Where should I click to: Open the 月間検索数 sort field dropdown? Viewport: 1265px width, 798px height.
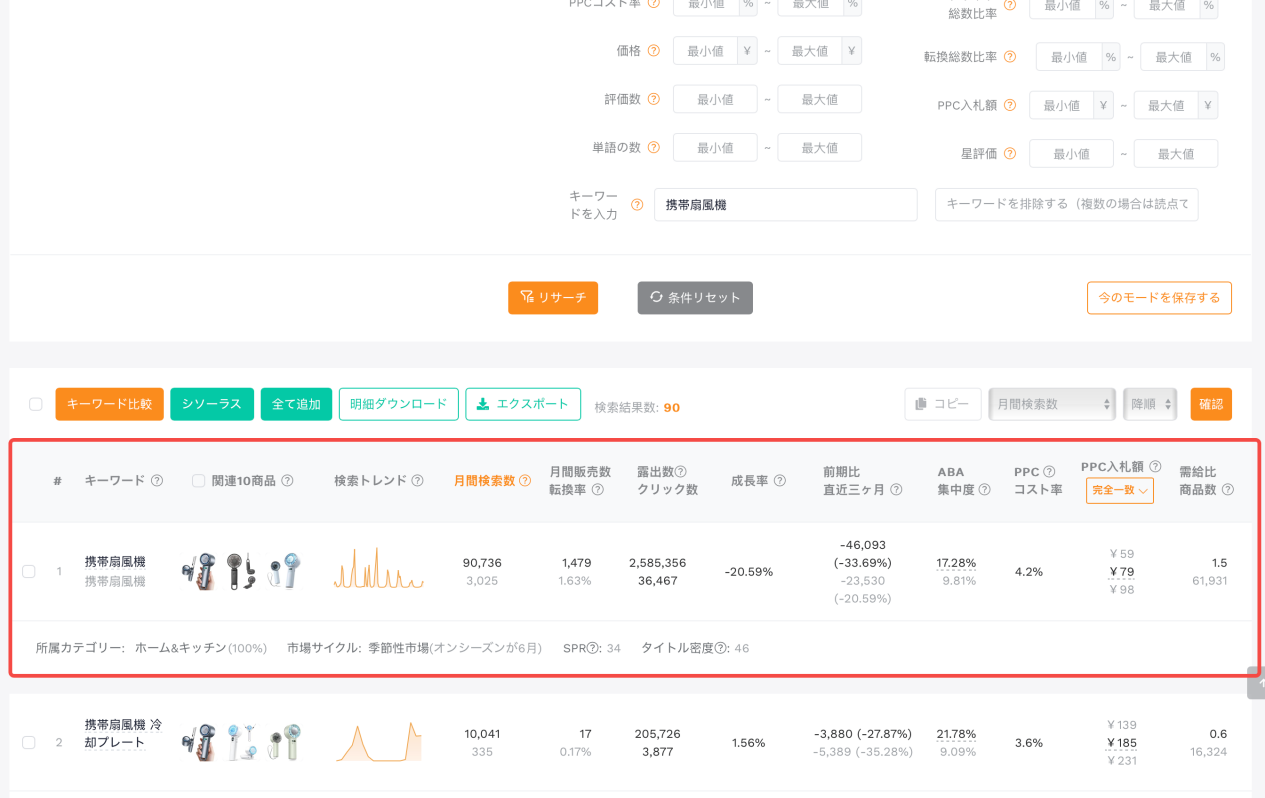[x=1051, y=404]
